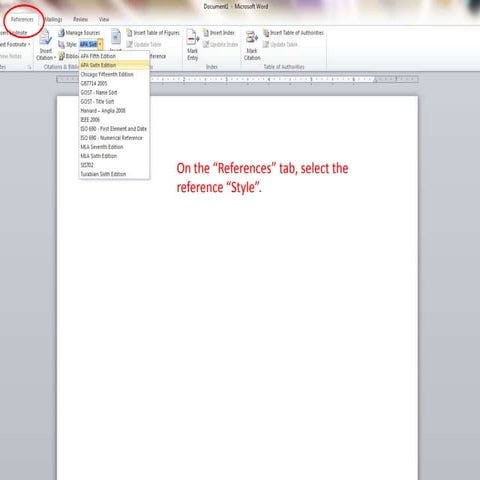Click the APA style combo box field
Screen dimensions: 480x480
click(x=88, y=44)
